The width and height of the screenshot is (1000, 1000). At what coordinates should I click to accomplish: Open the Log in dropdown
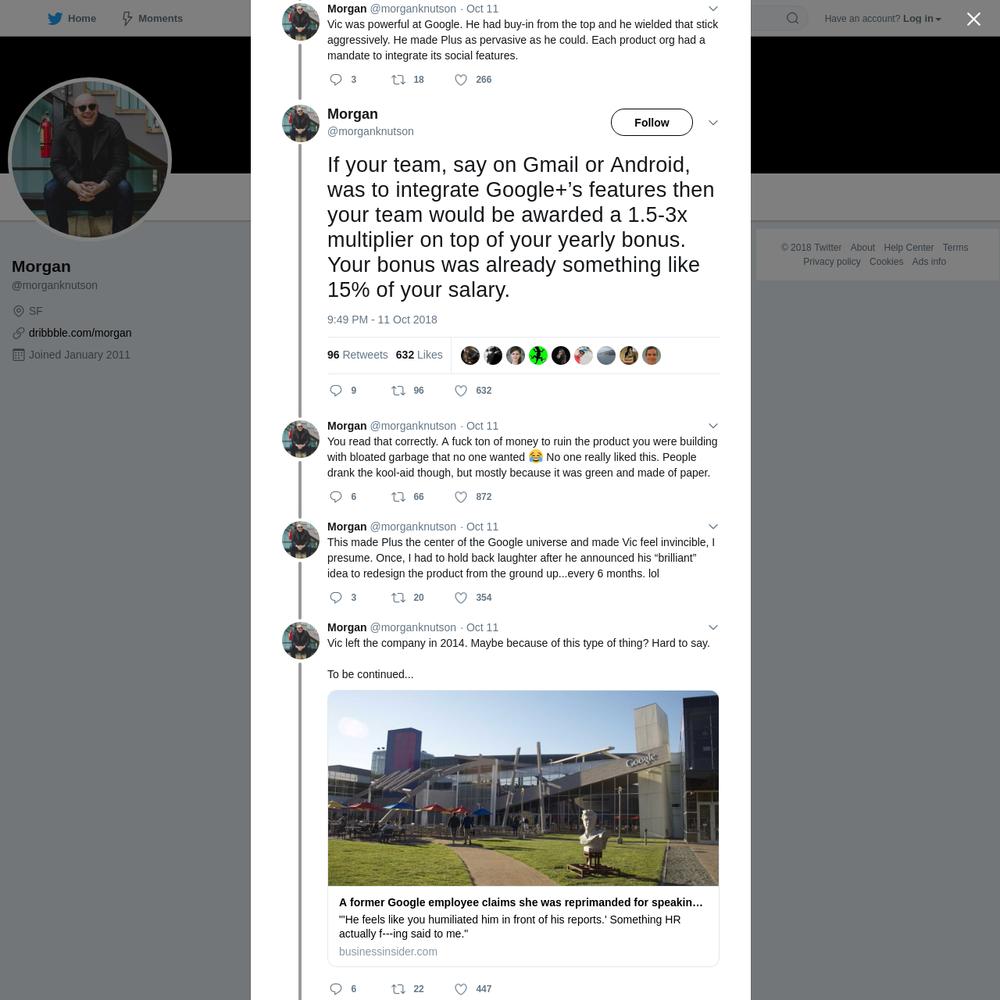(922, 18)
